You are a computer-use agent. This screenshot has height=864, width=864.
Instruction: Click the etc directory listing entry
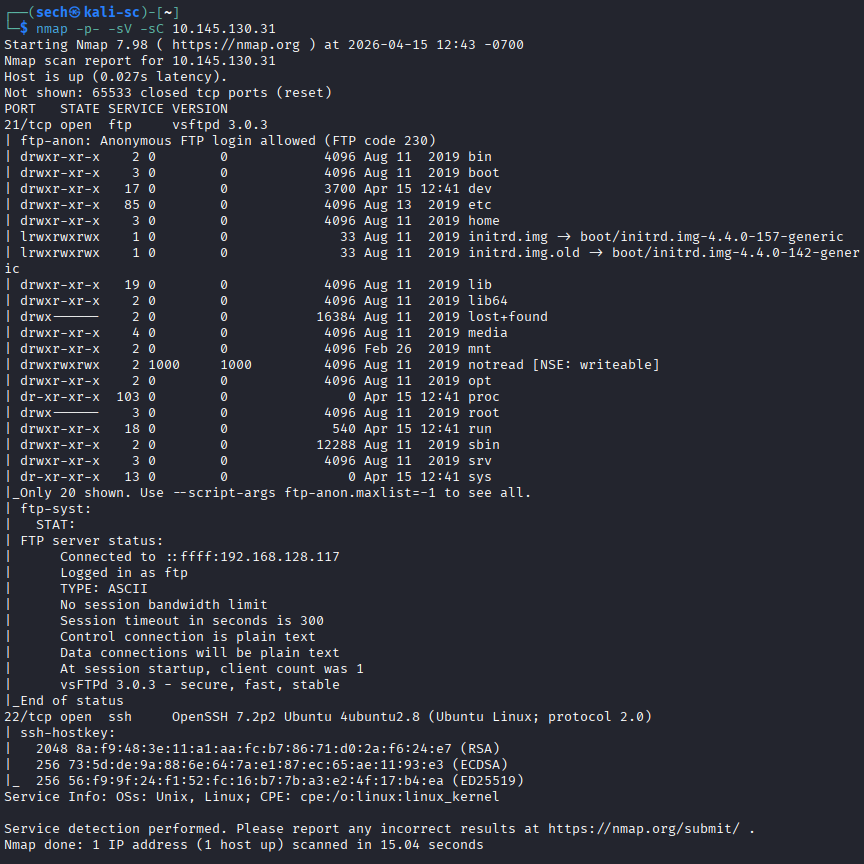[479, 204]
